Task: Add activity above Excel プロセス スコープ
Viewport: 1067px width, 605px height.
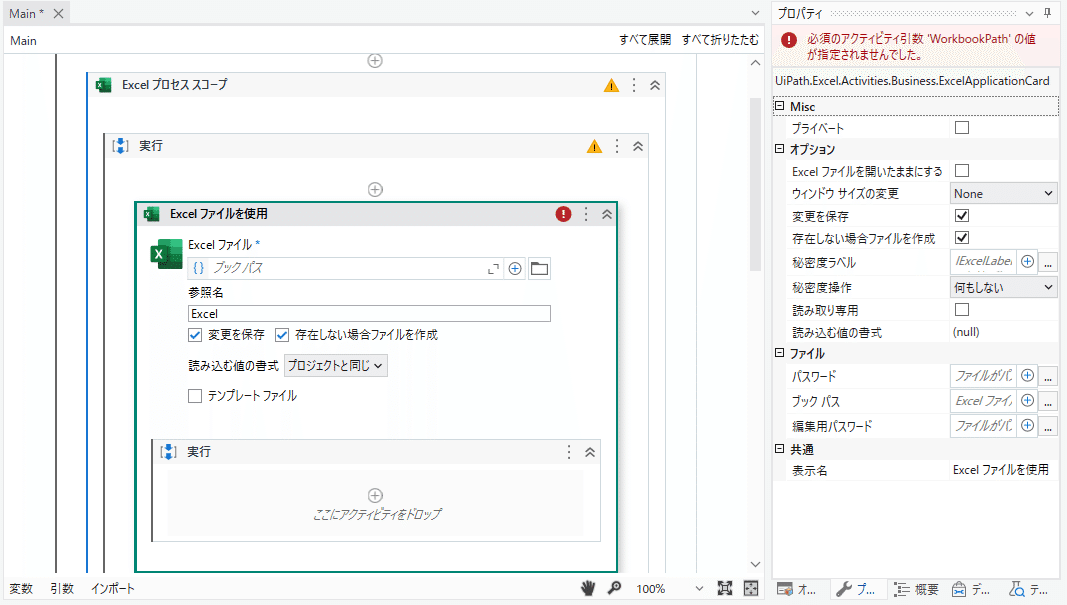Action: pyautogui.click(x=375, y=61)
